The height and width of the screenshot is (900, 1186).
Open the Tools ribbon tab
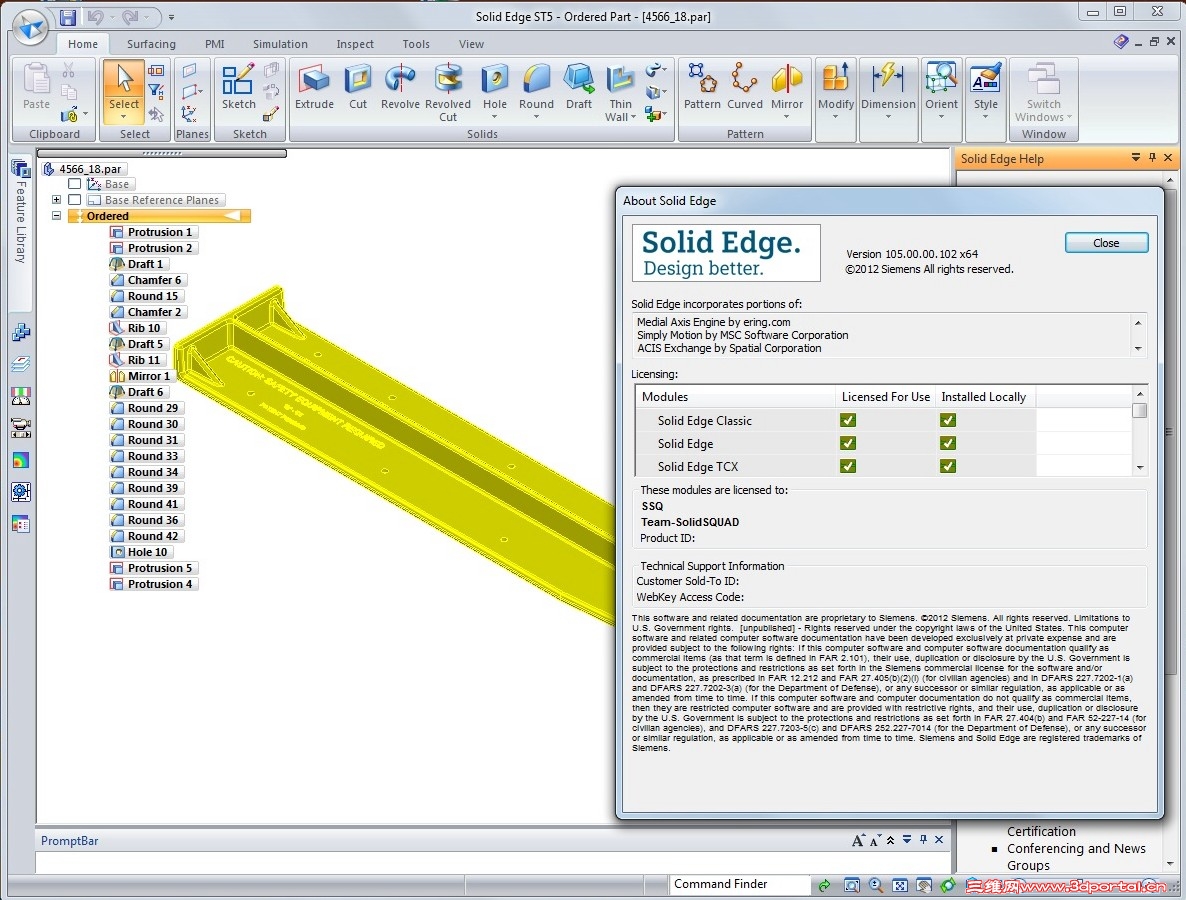pos(416,44)
